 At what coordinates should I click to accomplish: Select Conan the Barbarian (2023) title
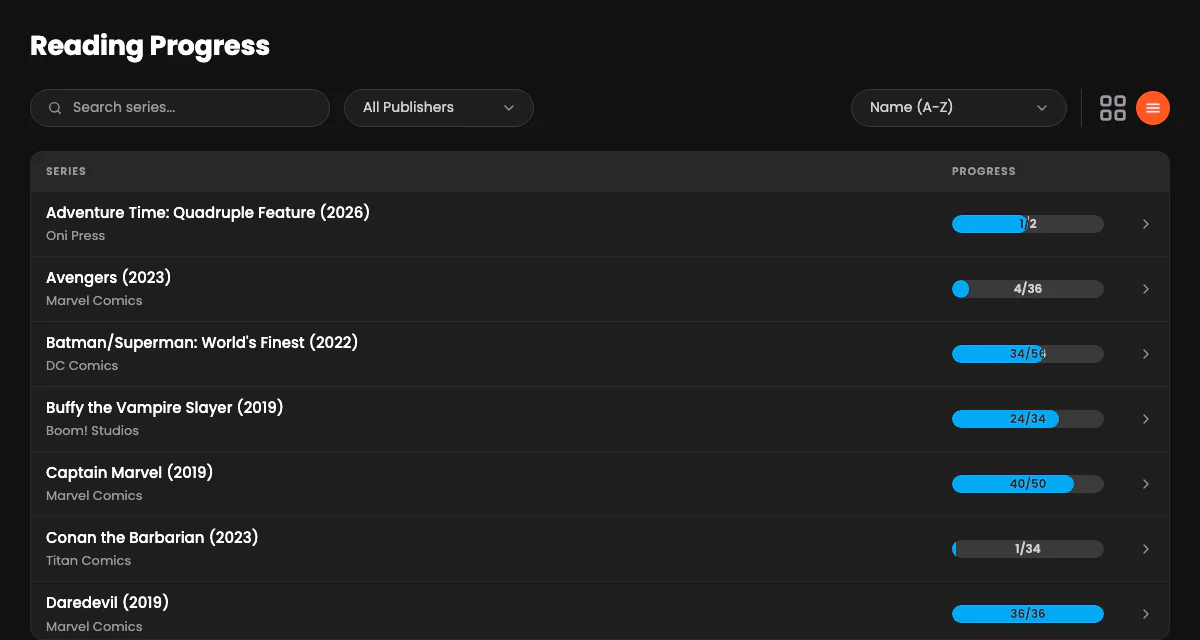tap(152, 537)
